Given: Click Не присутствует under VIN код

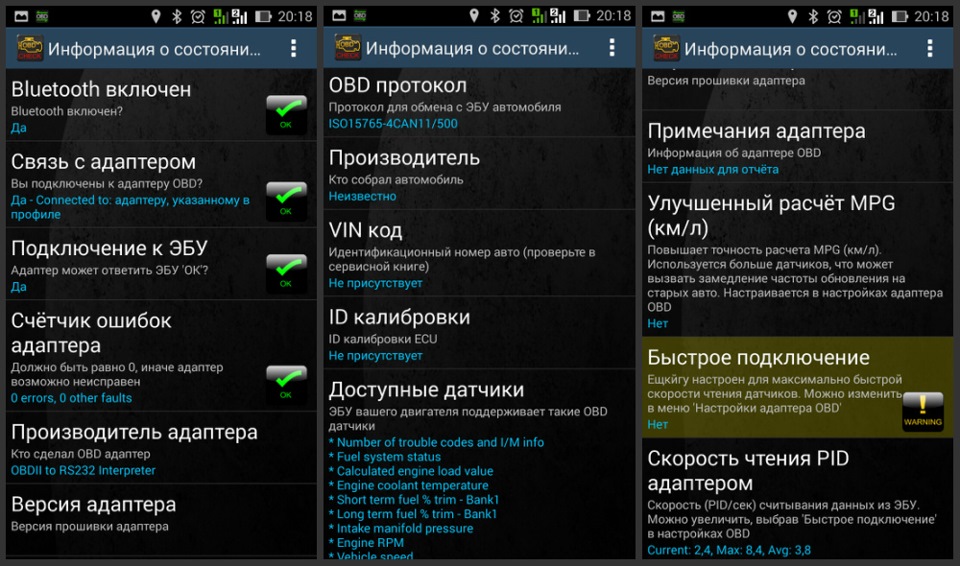Looking at the screenshot, I should coord(375,283).
